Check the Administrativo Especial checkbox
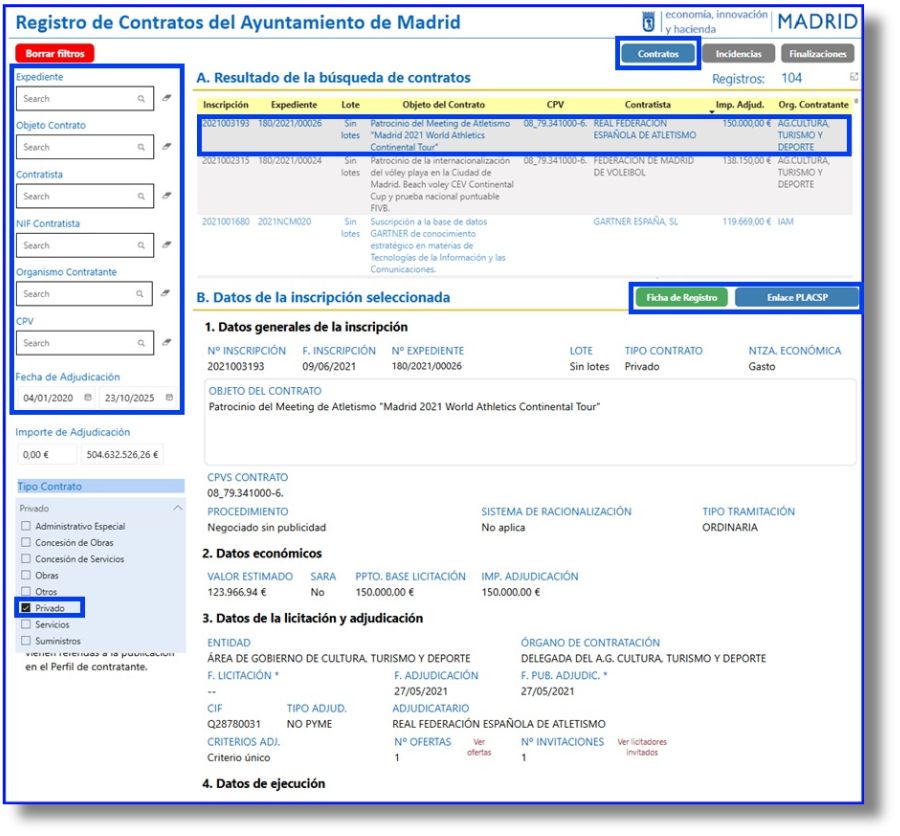This screenshot has width=900, height=836. pyautogui.click(x=26, y=526)
